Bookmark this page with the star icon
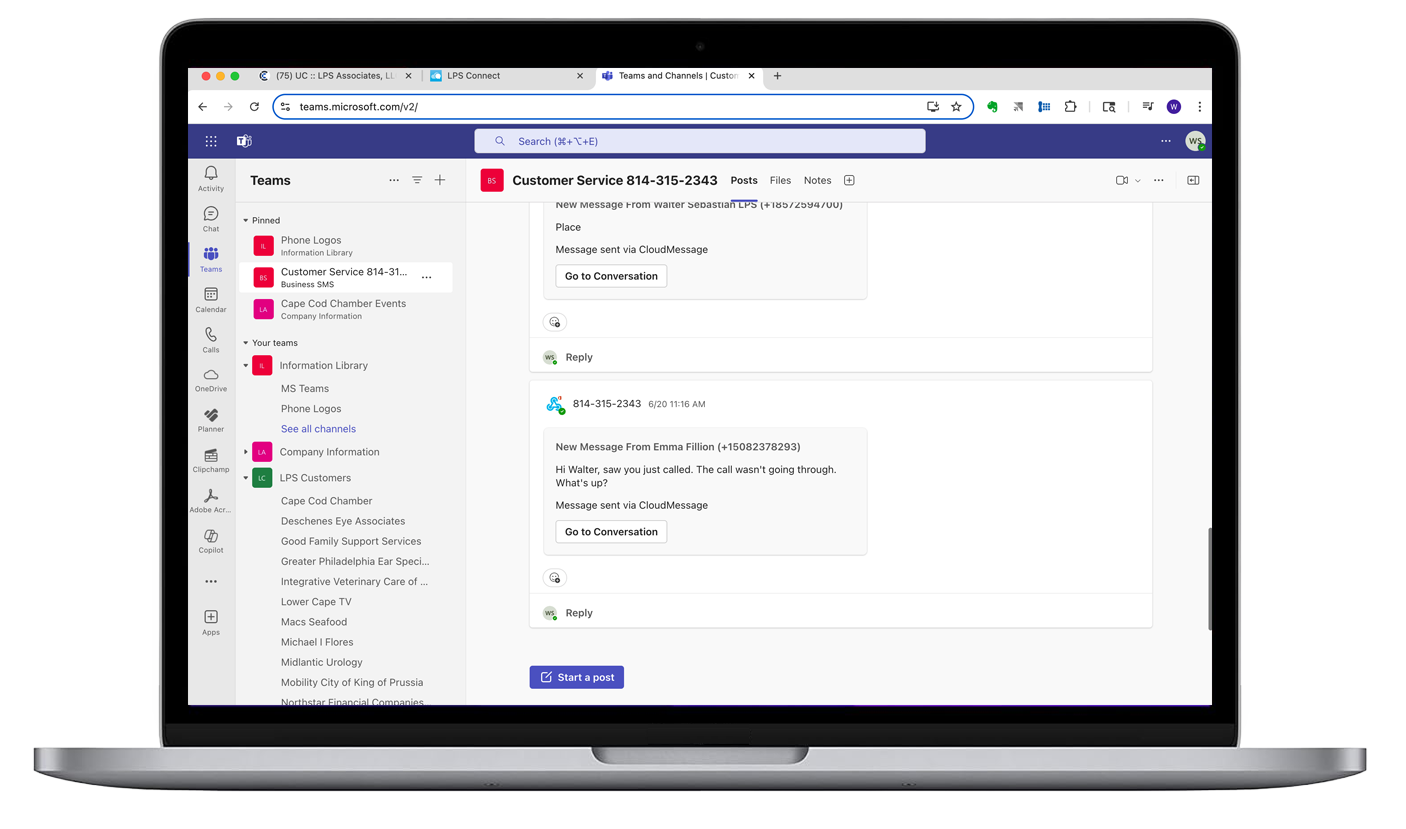This screenshot has height=829, width=1406. (x=956, y=107)
